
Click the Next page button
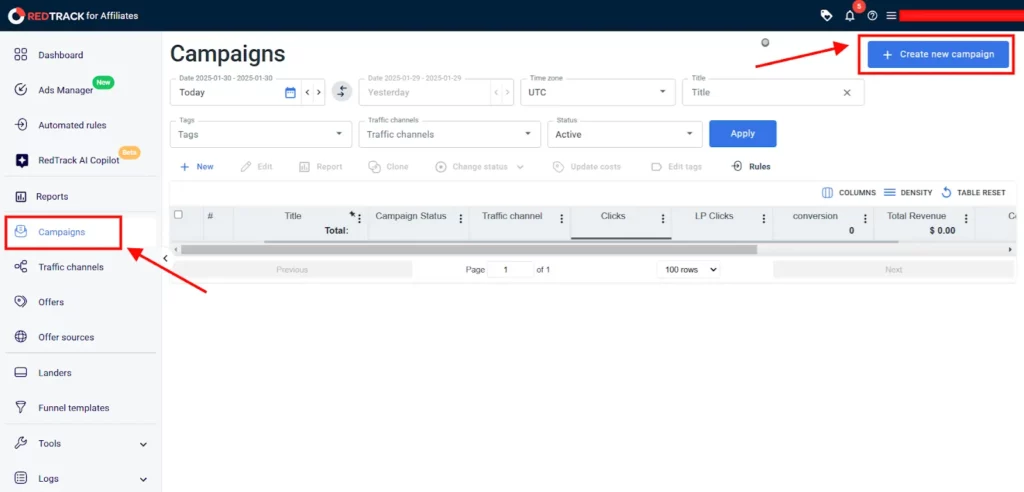click(x=893, y=269)
